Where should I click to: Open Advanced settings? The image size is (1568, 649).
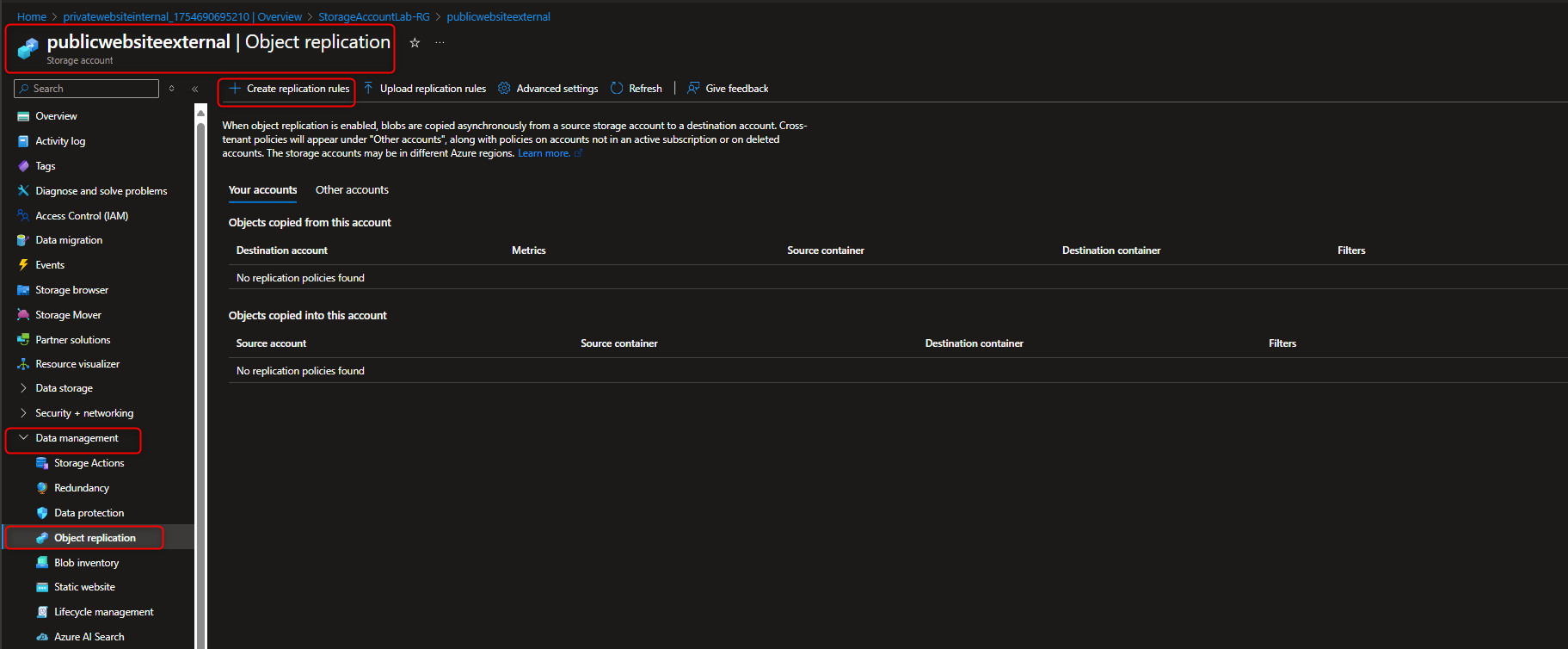tap(548, 89)
